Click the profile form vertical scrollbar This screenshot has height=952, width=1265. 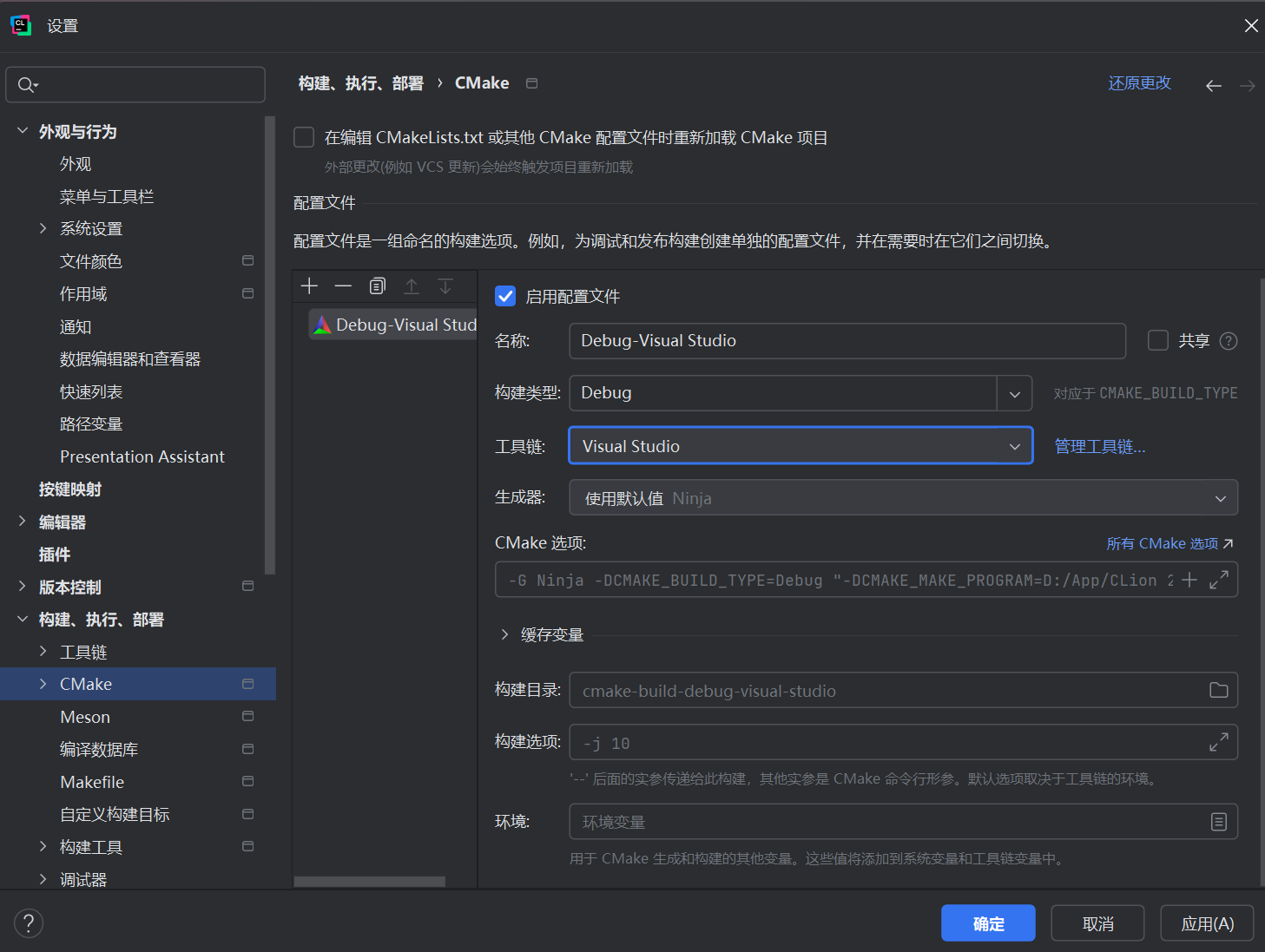(1262, 581)
